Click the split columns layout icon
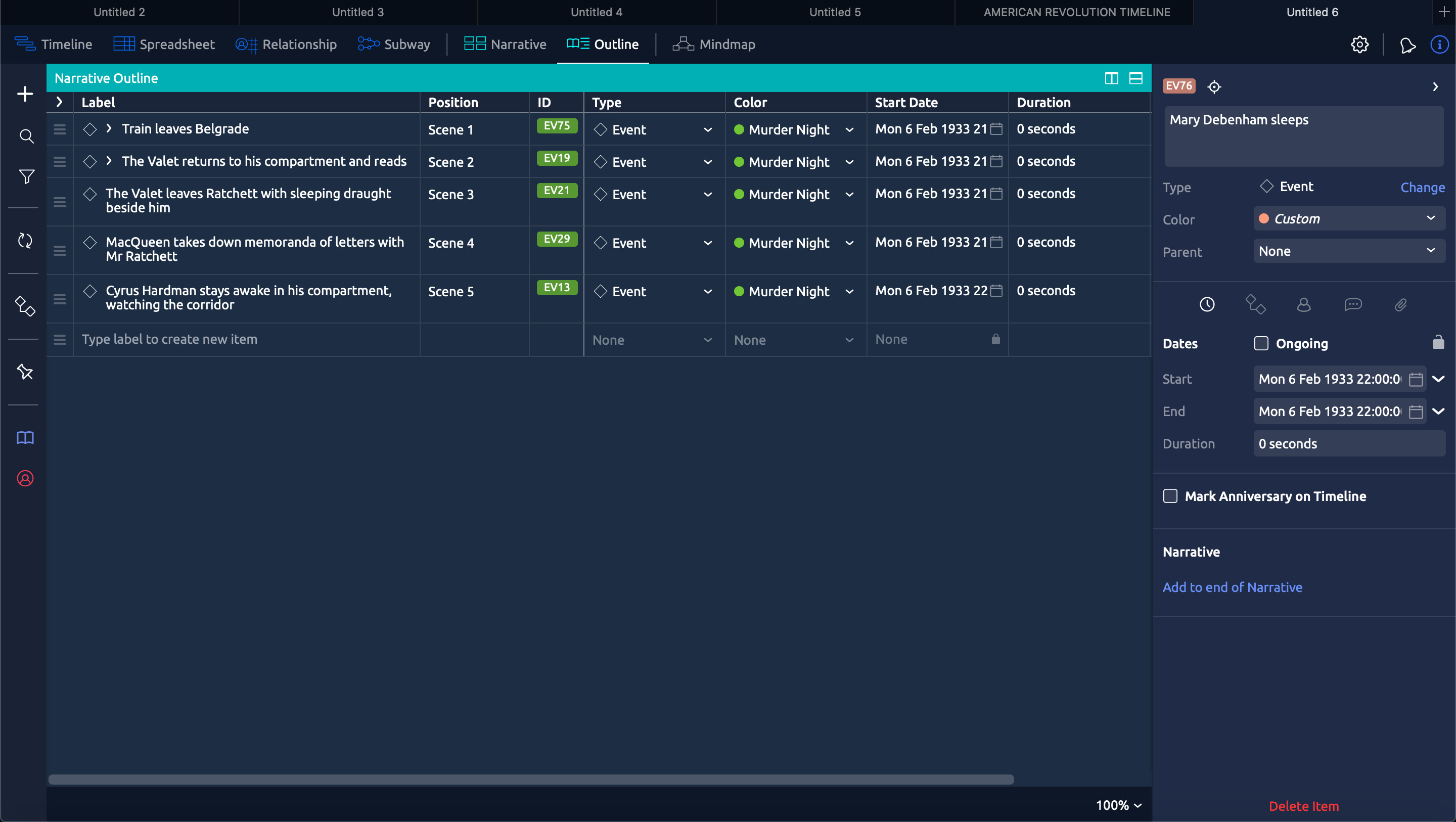Viewport: 1456px width, 822px height. 1111,78
